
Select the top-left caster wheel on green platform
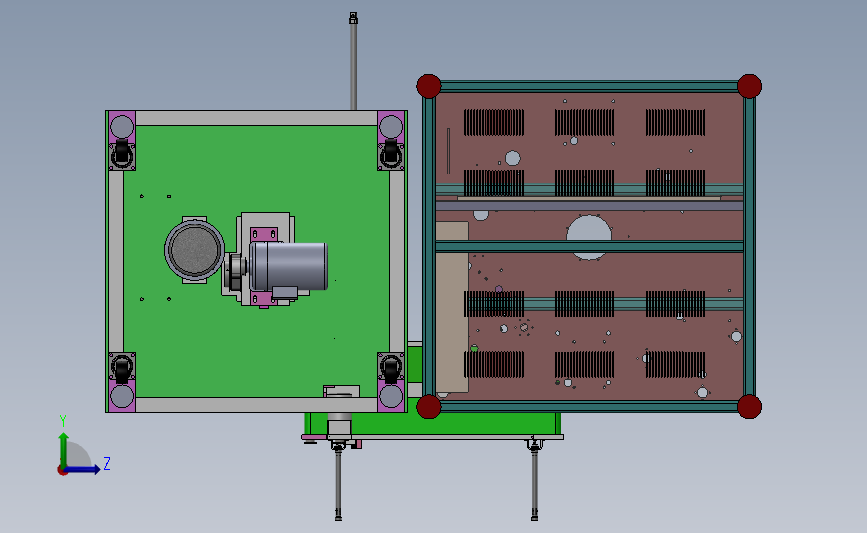(122, 154)
